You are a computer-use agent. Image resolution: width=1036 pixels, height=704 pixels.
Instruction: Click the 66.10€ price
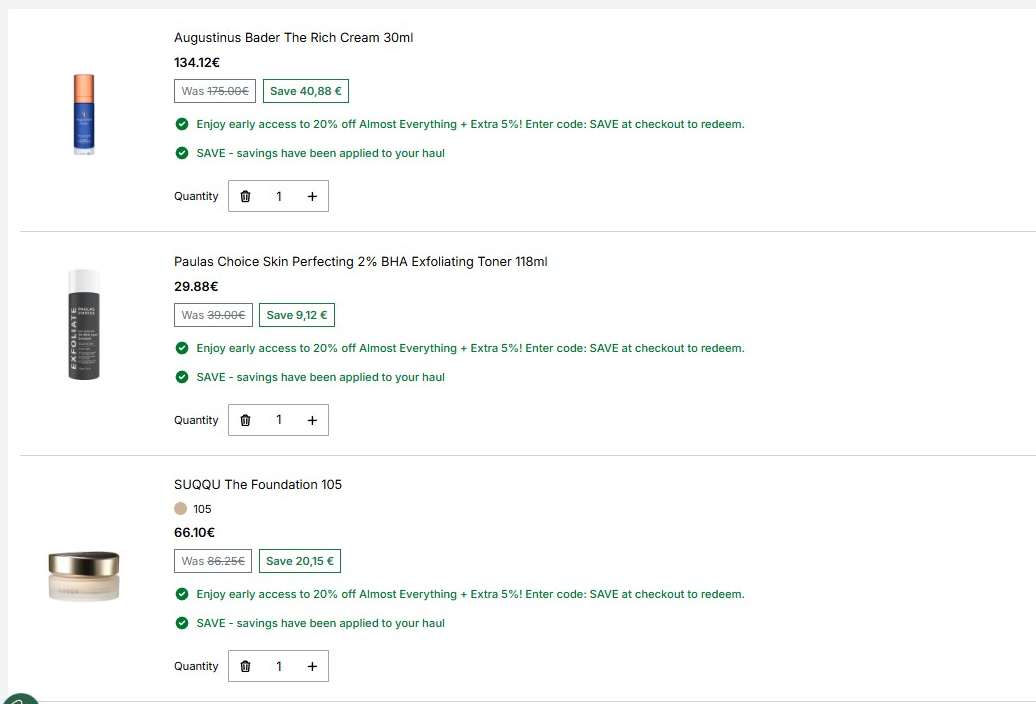coord(194,532)
